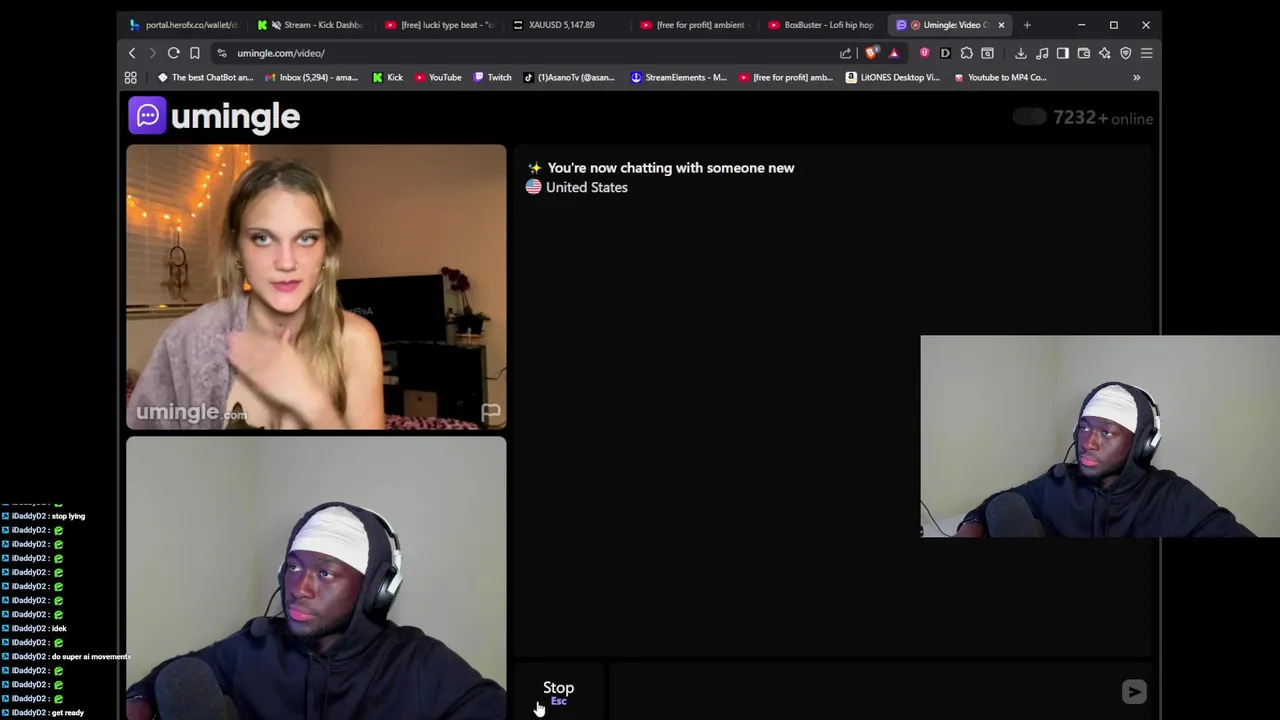Open the apps grid icon in bookmarks bar
Viewport: 1280px width, 720px height.
coord(130,77)
